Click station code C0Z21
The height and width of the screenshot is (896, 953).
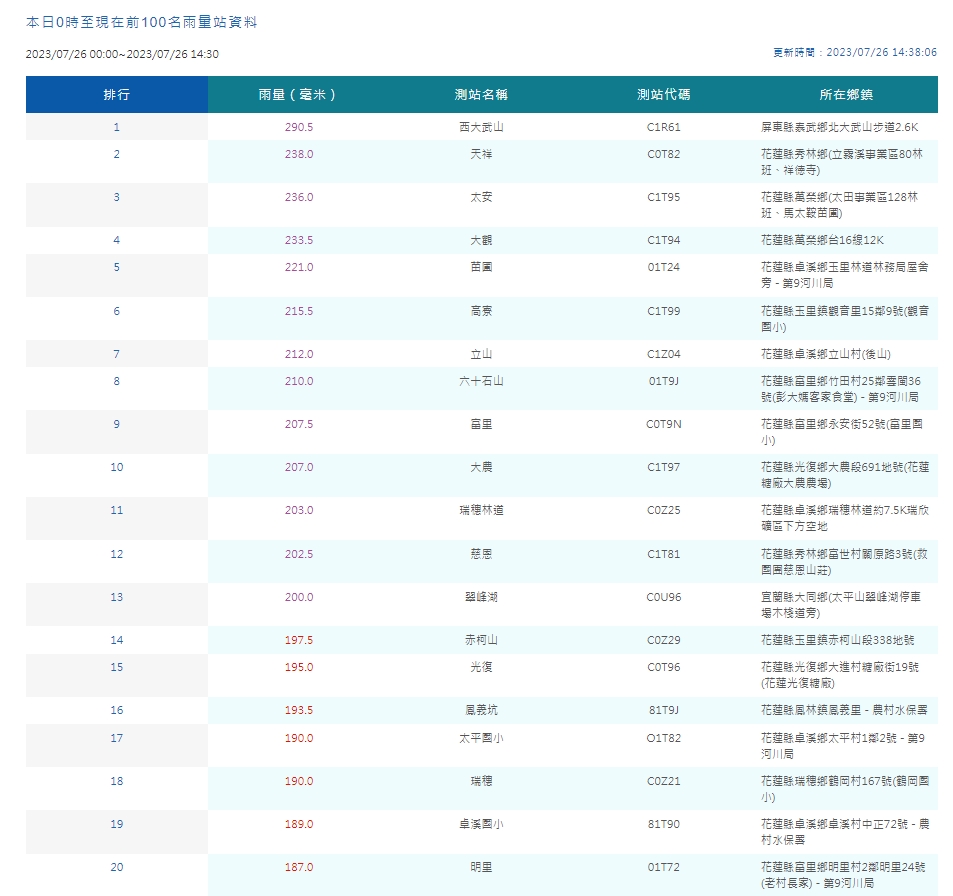point(664,781)
